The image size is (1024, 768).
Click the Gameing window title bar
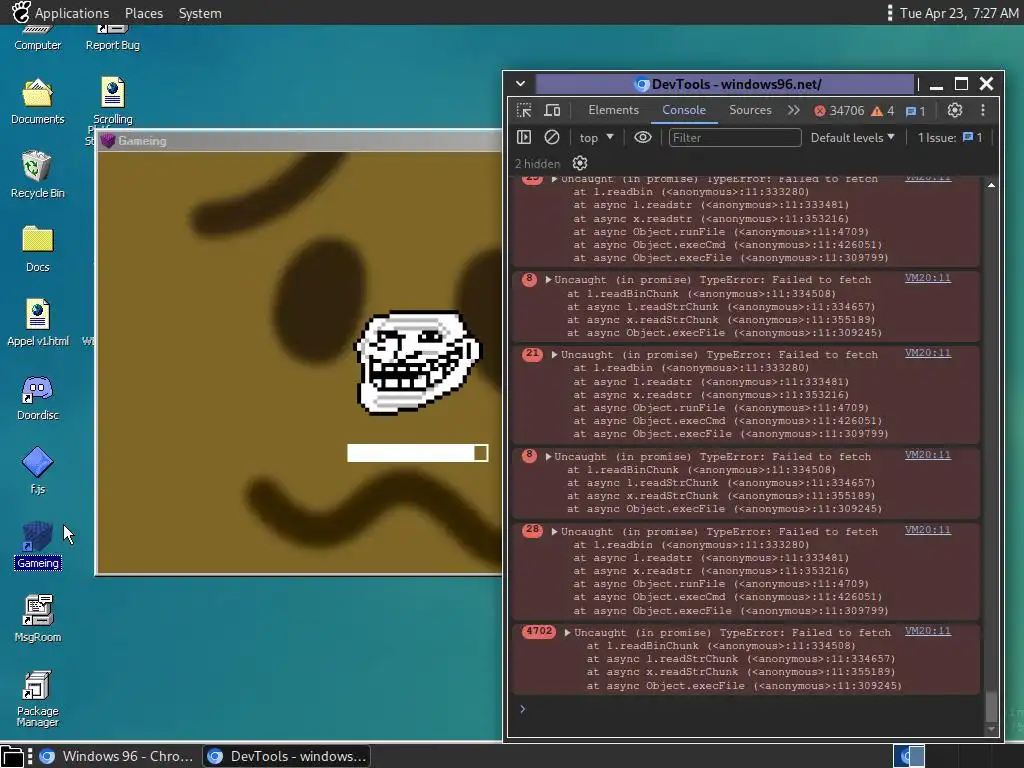(299, 141)
